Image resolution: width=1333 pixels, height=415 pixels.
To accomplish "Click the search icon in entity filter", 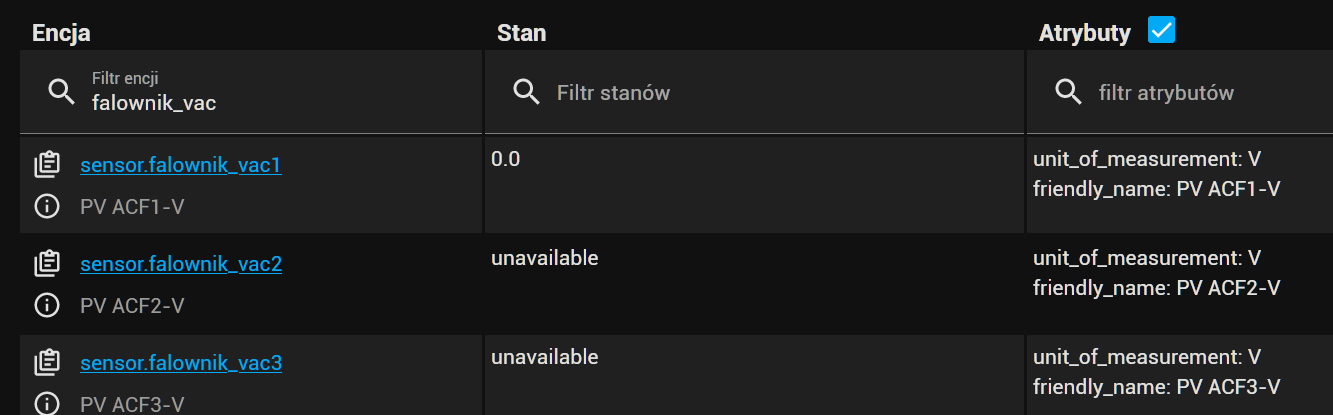I will [62, 92].
